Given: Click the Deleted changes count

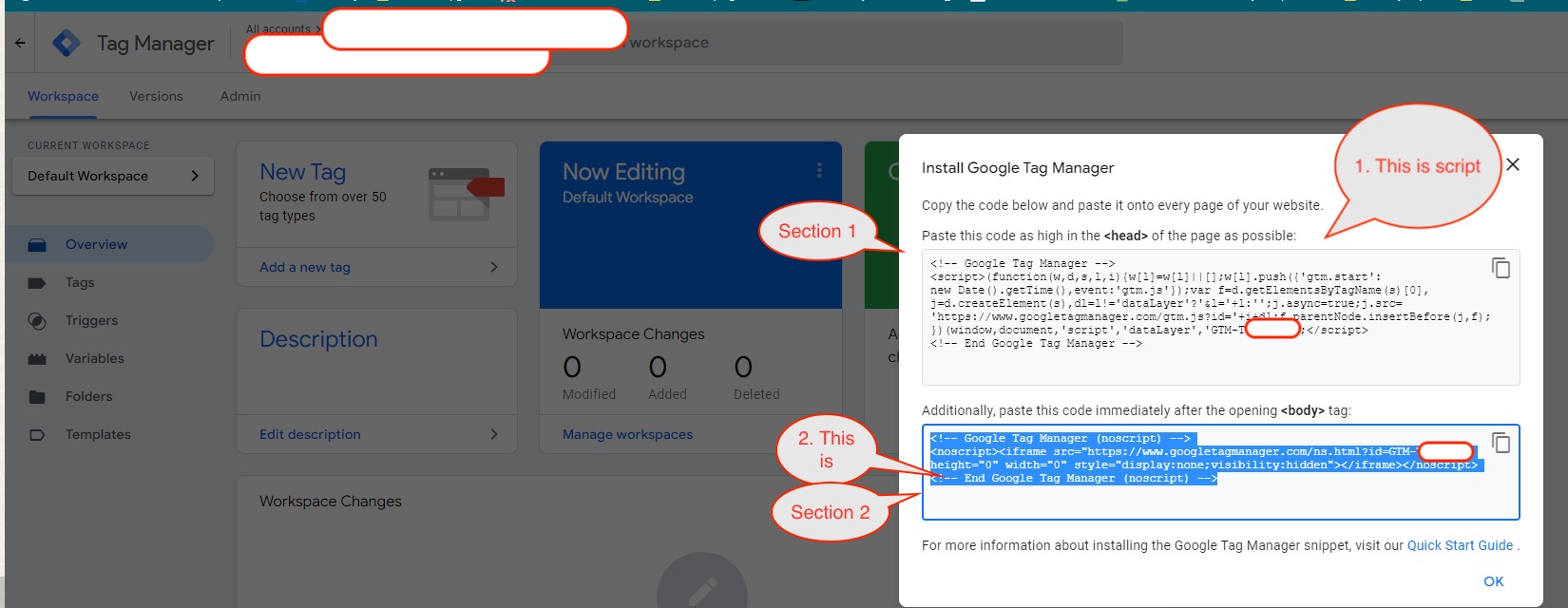Looking at the screenshot, I should [743, 367].
